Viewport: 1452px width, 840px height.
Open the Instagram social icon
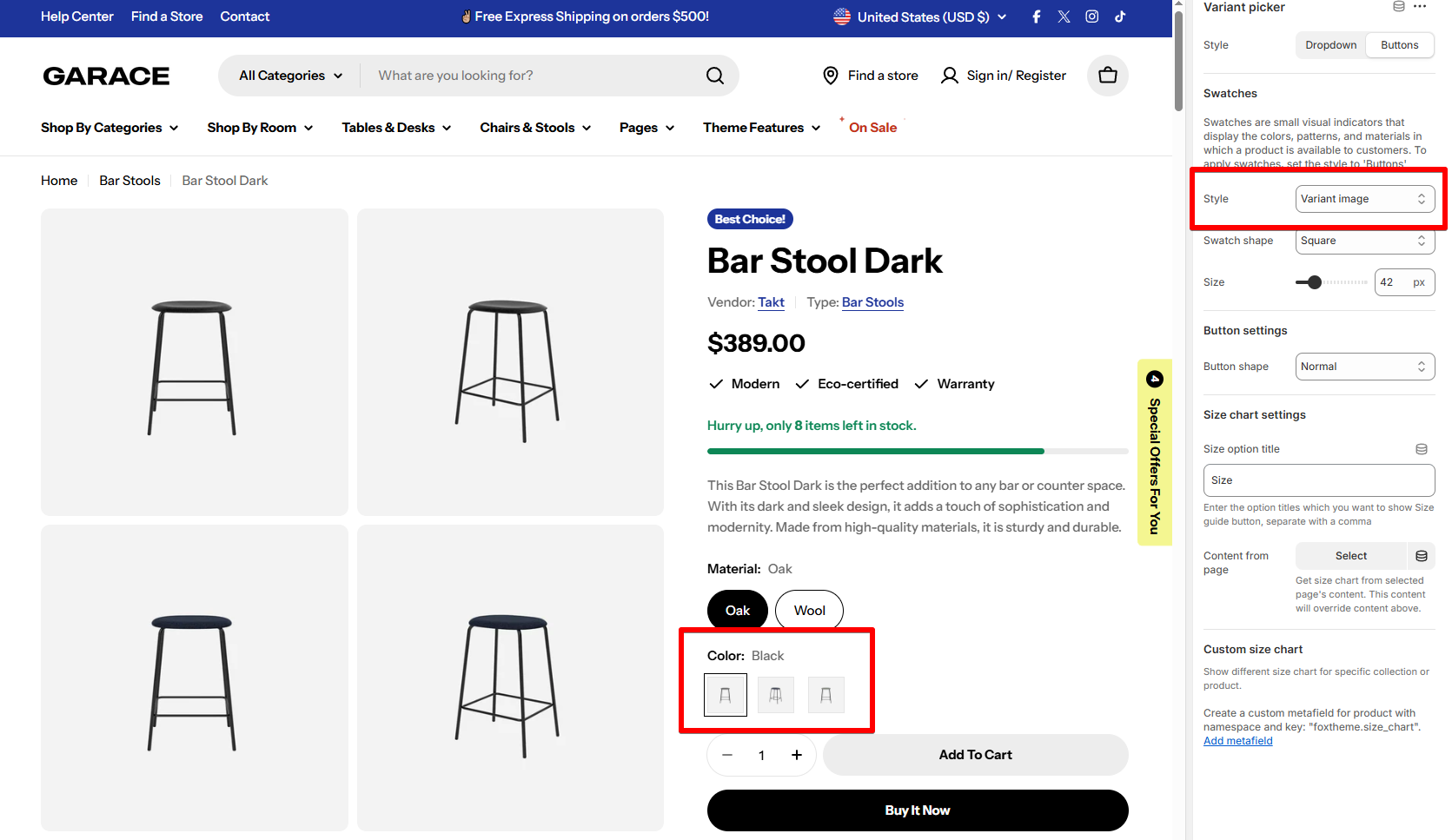(1091, 17)
